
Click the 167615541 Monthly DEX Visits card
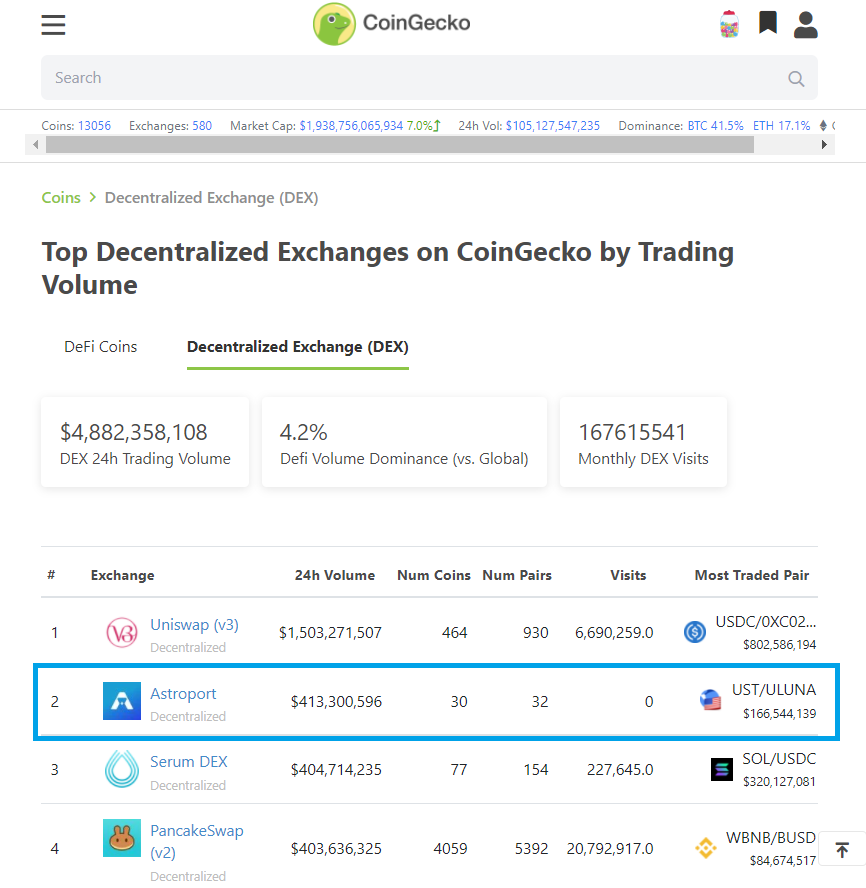[x=643, y=442]
